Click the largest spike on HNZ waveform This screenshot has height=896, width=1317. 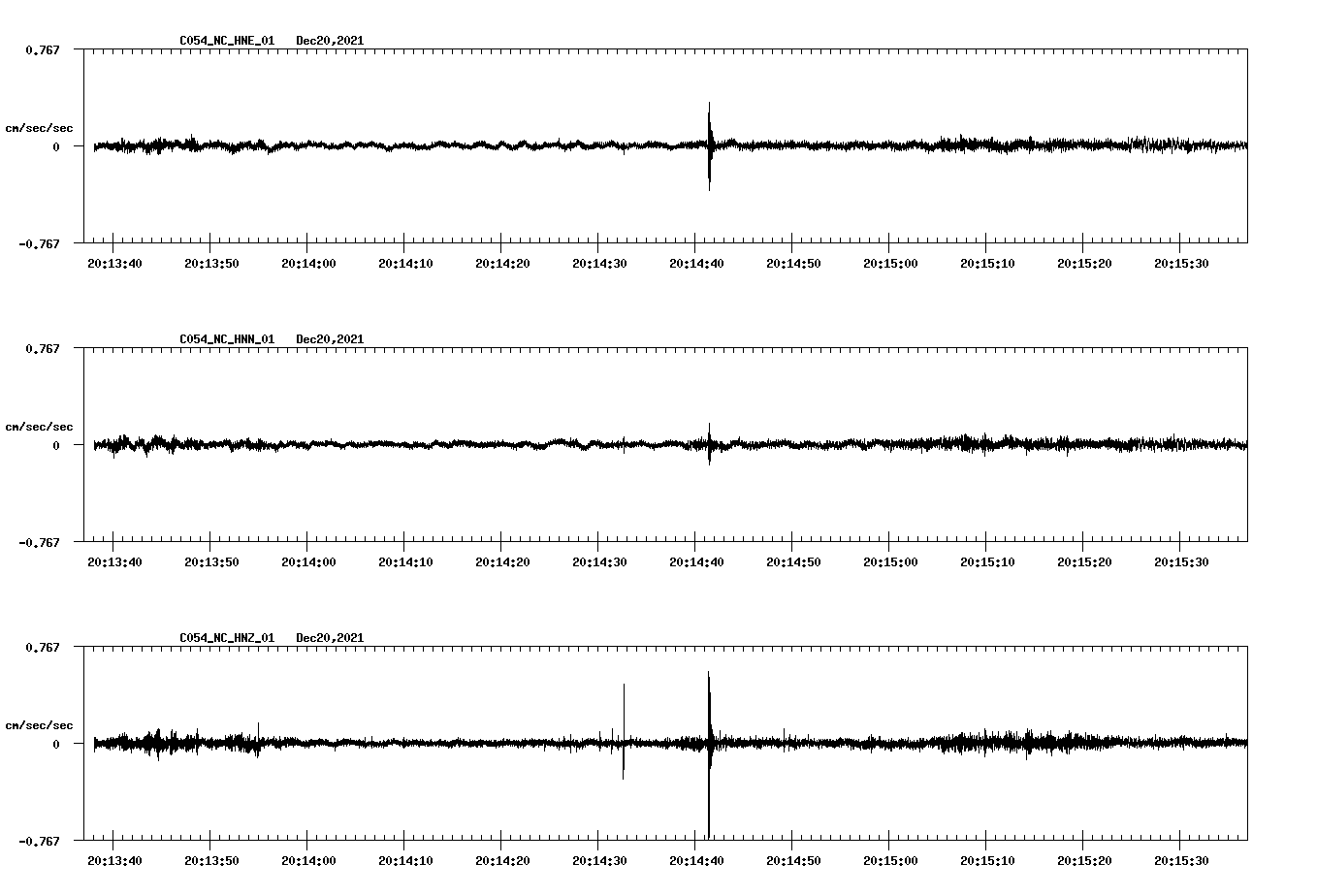coord(710,754)
